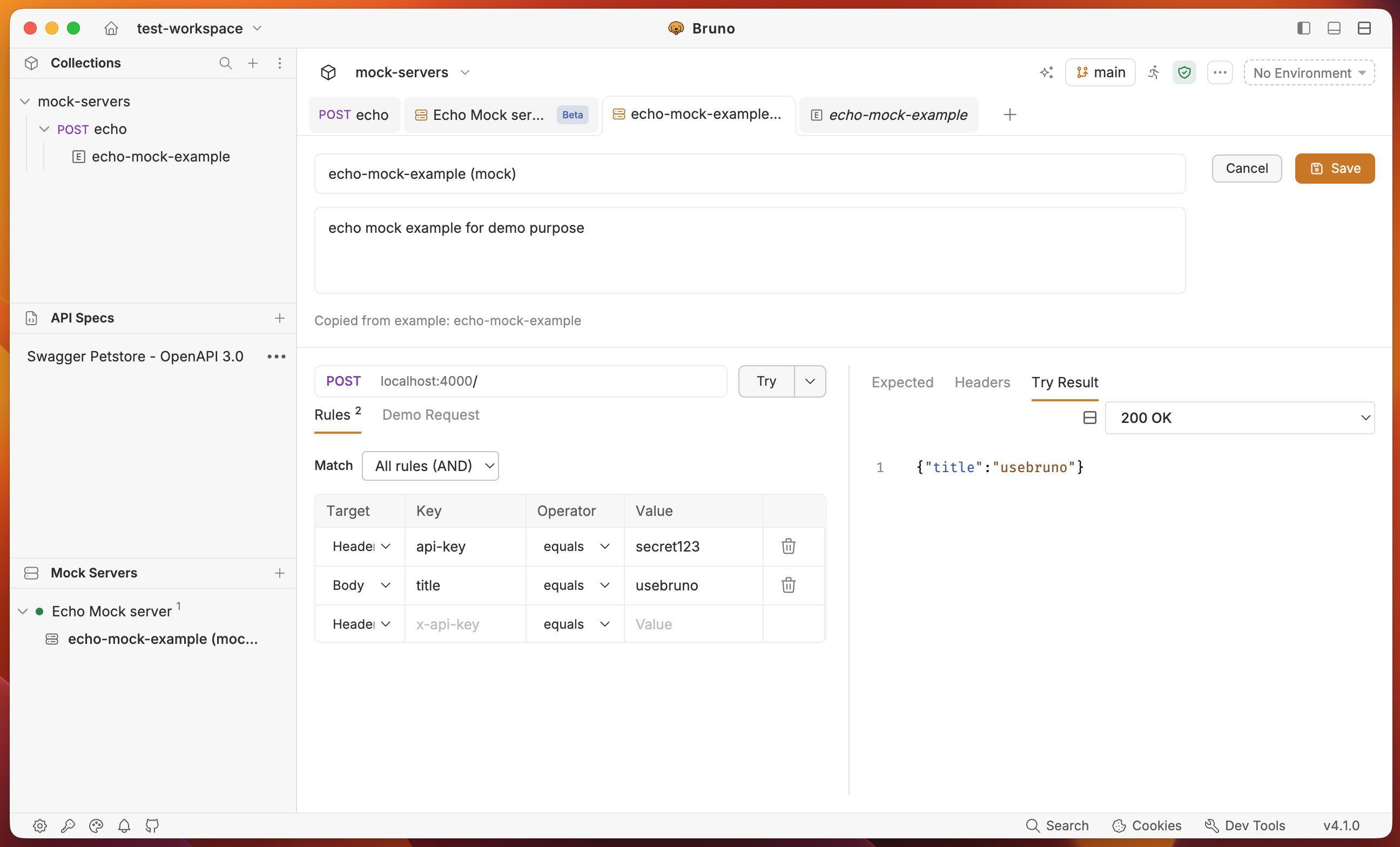Open 200 OK status dropdown
Viewport: 1400px width, 847px height.
pos(1240,418)
